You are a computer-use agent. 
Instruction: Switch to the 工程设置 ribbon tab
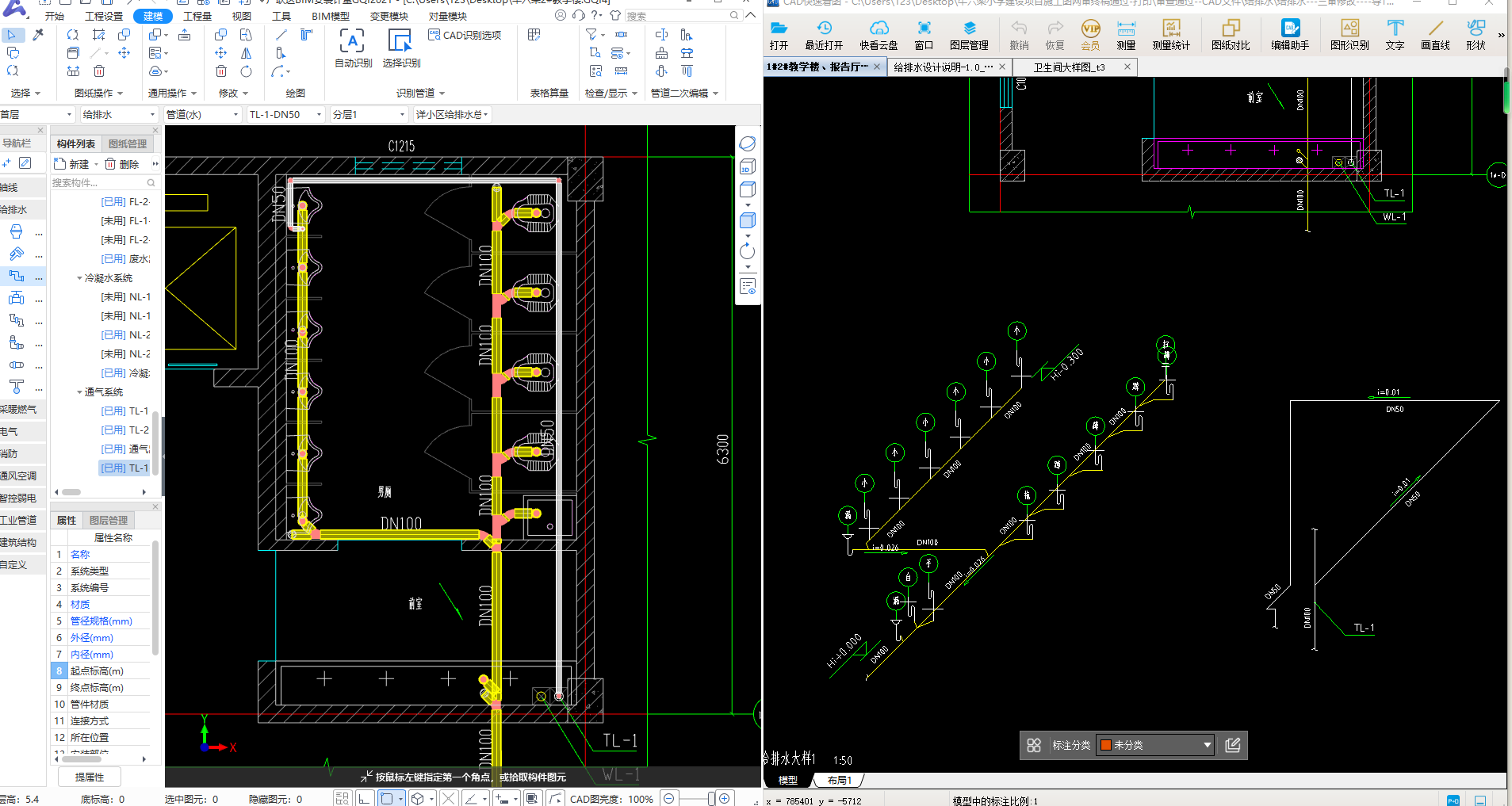pyautogui.click(x=104, y=16)
